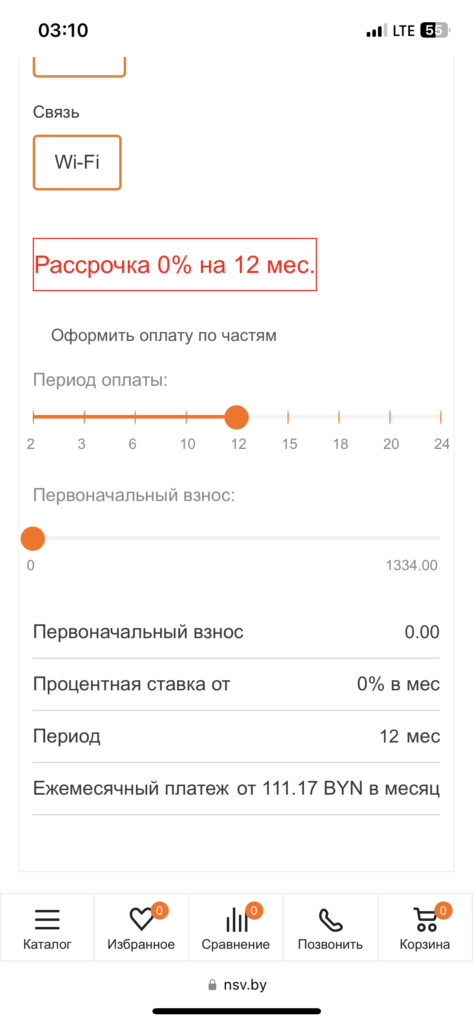Image resolution: width=473 pixels, height=1024 pixels.
Task: Click the 1334.00 maximum end of deposit slider
Action: coord(412,566)
